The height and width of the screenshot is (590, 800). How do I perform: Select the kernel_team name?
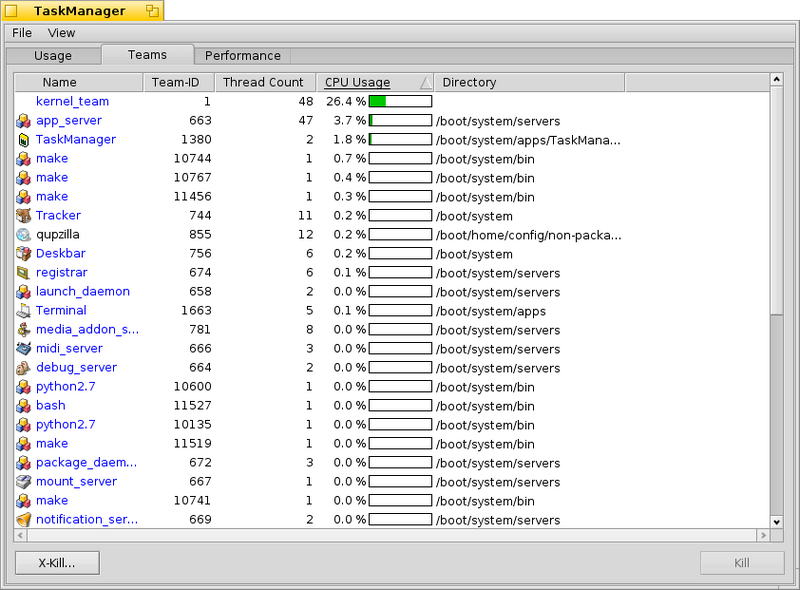(x=72, y=102)
